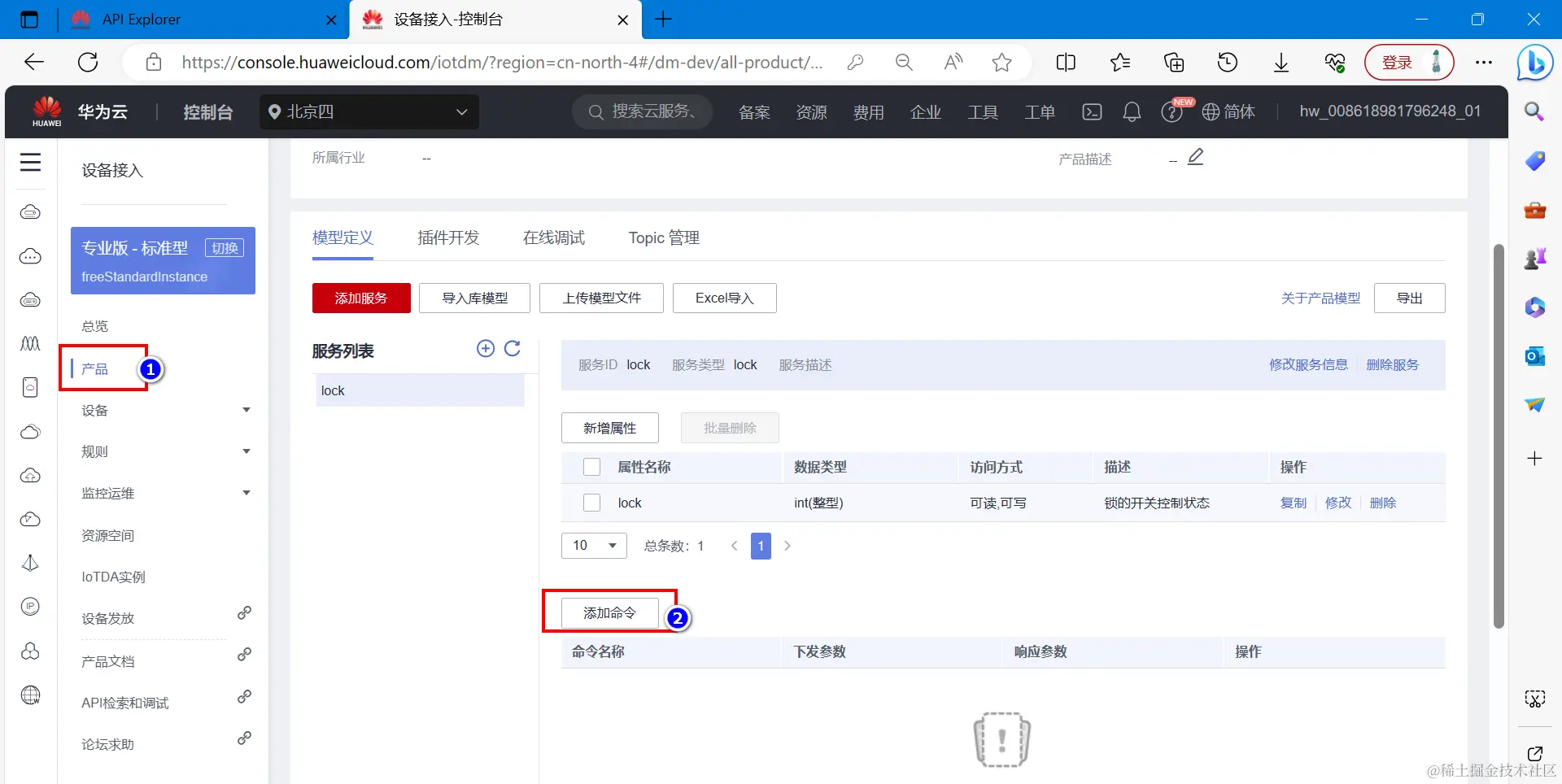
Task: Click the 搜索云服务 search field
Action: point(643,111)
